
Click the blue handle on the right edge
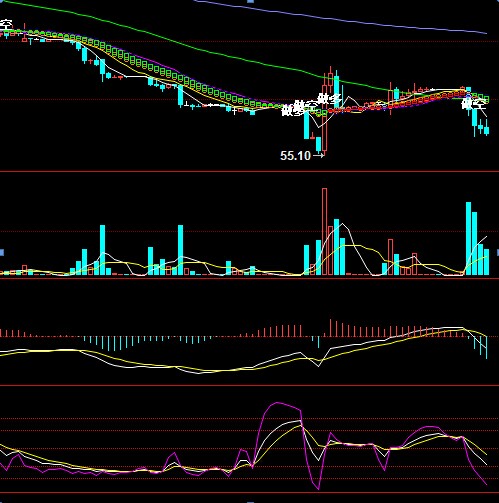pos(497,252)
